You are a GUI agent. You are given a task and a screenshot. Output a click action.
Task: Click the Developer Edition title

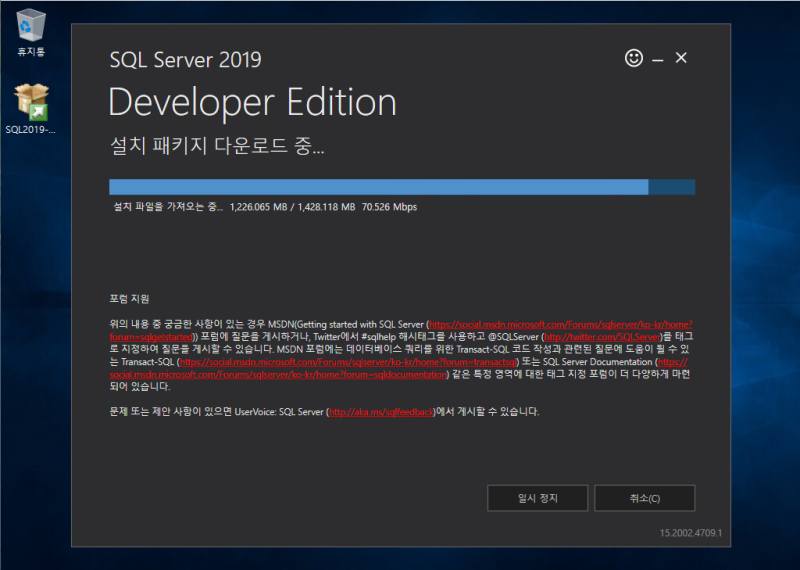tap(253, 103)
